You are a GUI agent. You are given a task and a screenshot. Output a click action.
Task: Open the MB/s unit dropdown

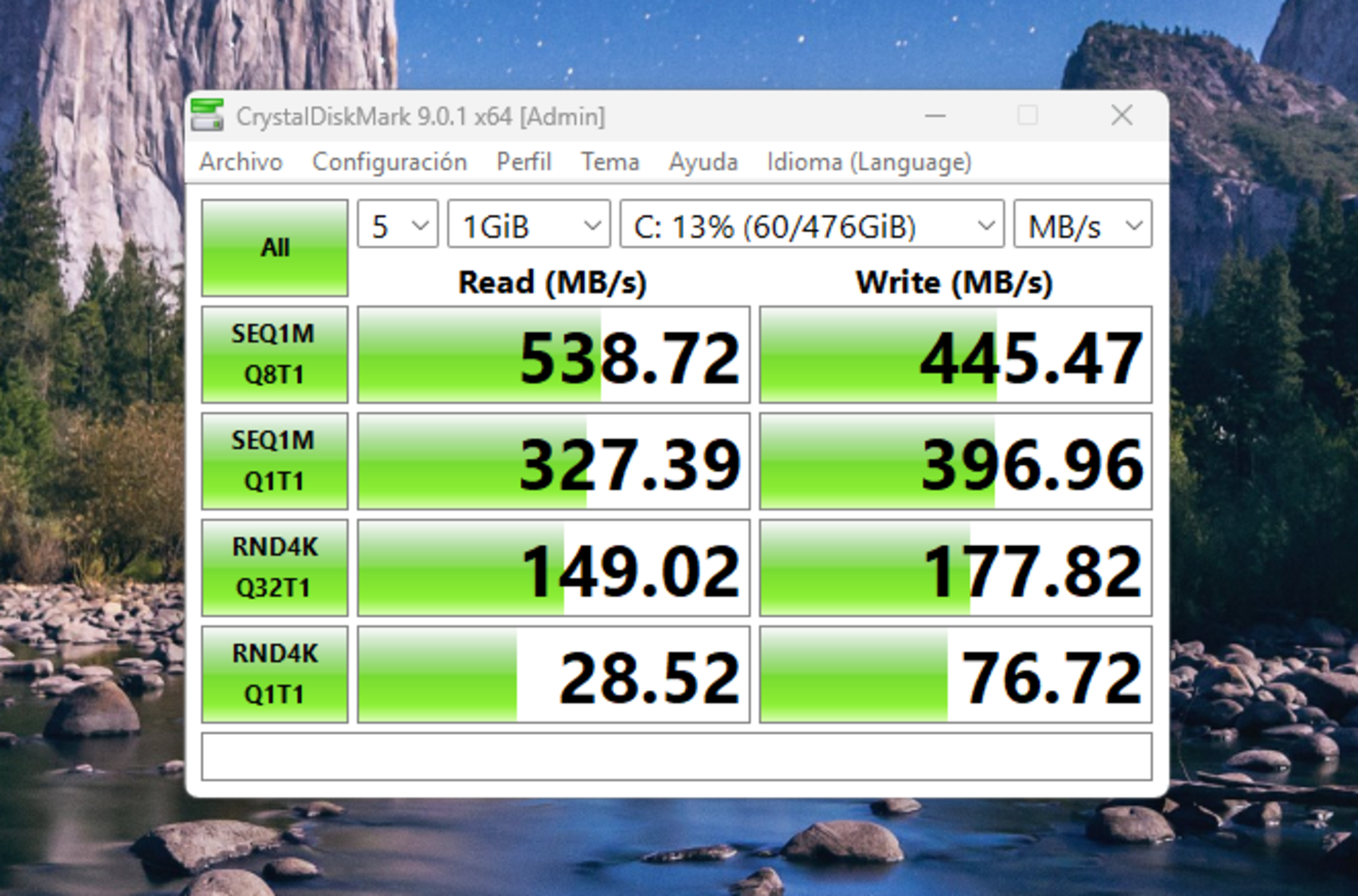(1083, 225)
